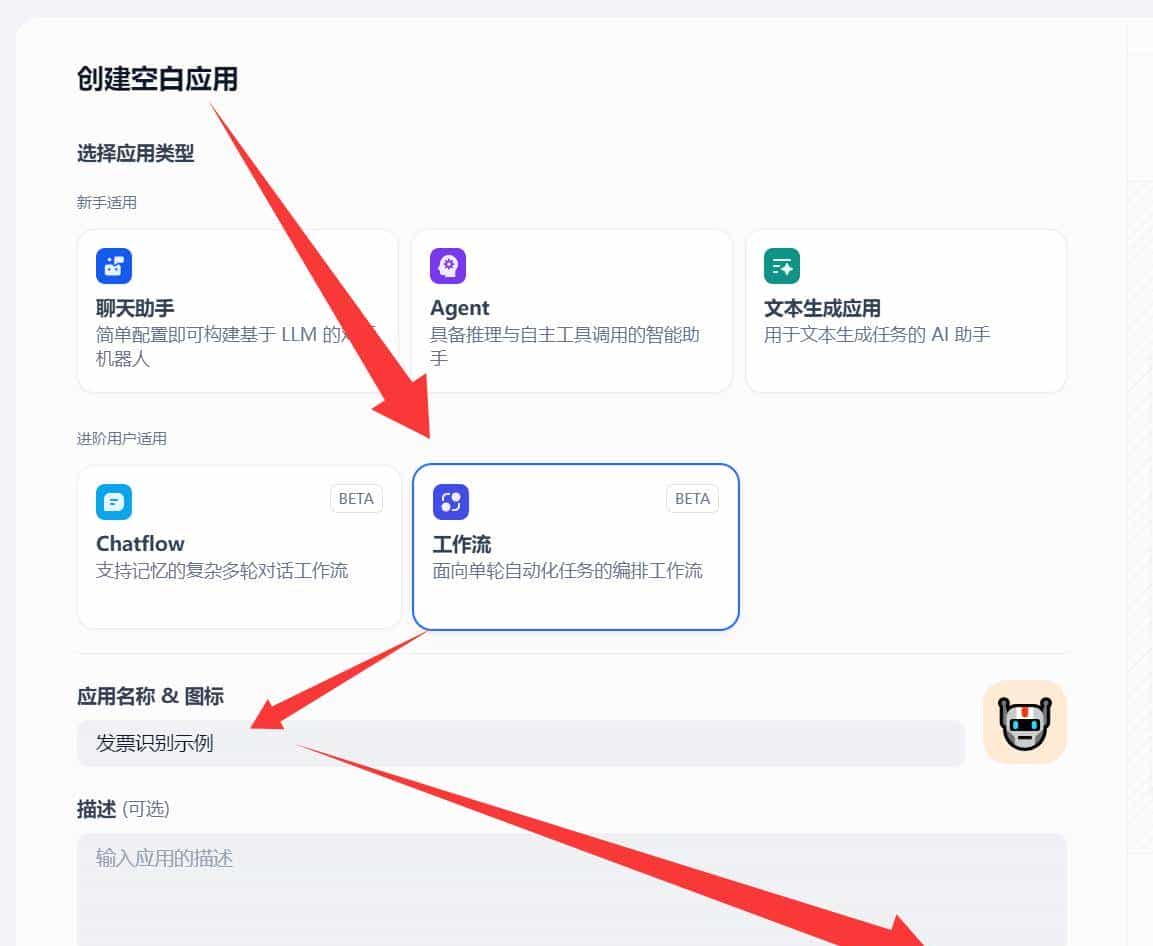The image size is (1153, 946).
Task: Click the 创建空白应用 page heading
Action: pos(157,80)
